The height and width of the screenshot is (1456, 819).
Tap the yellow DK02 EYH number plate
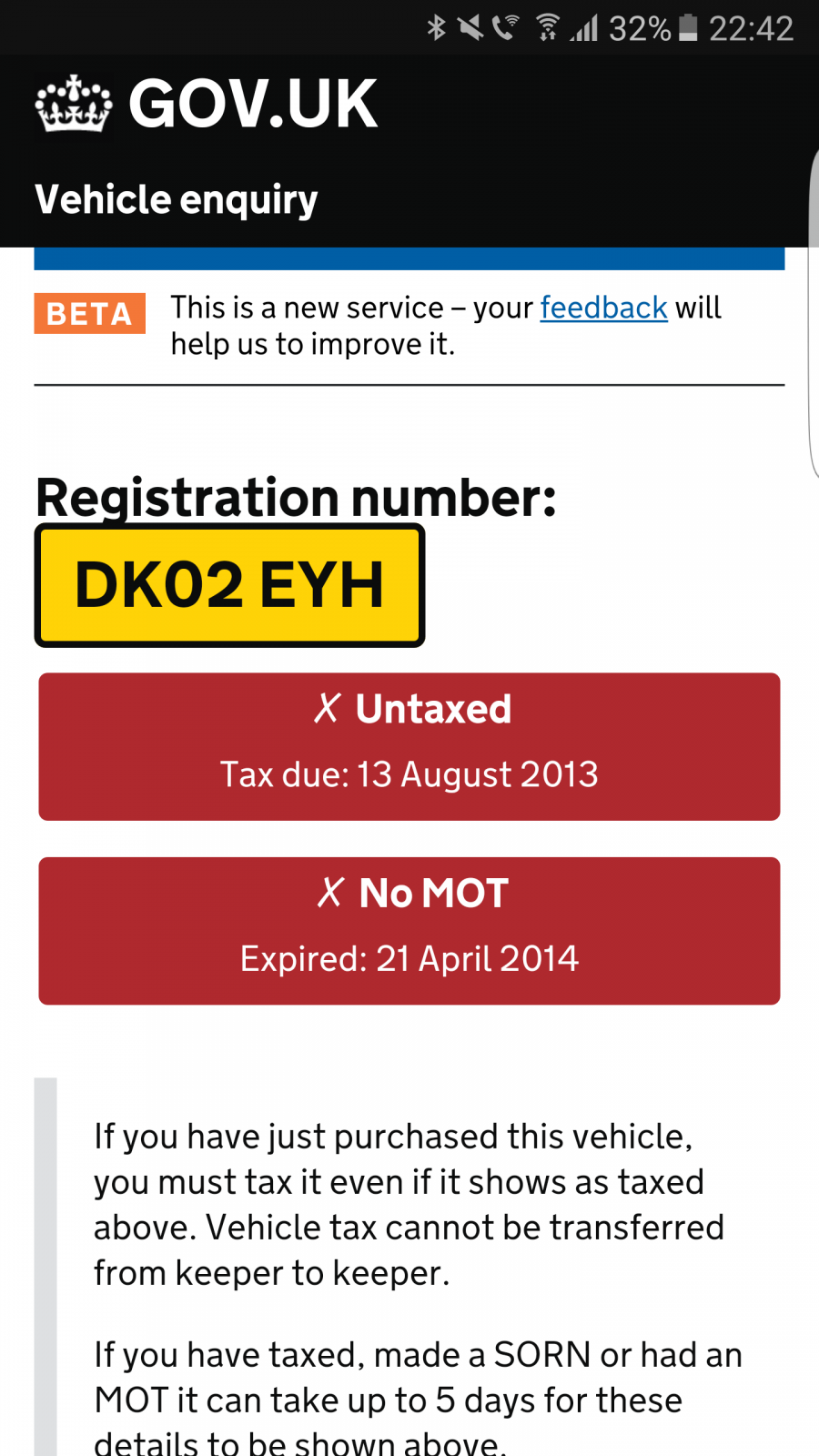[229, 585]
